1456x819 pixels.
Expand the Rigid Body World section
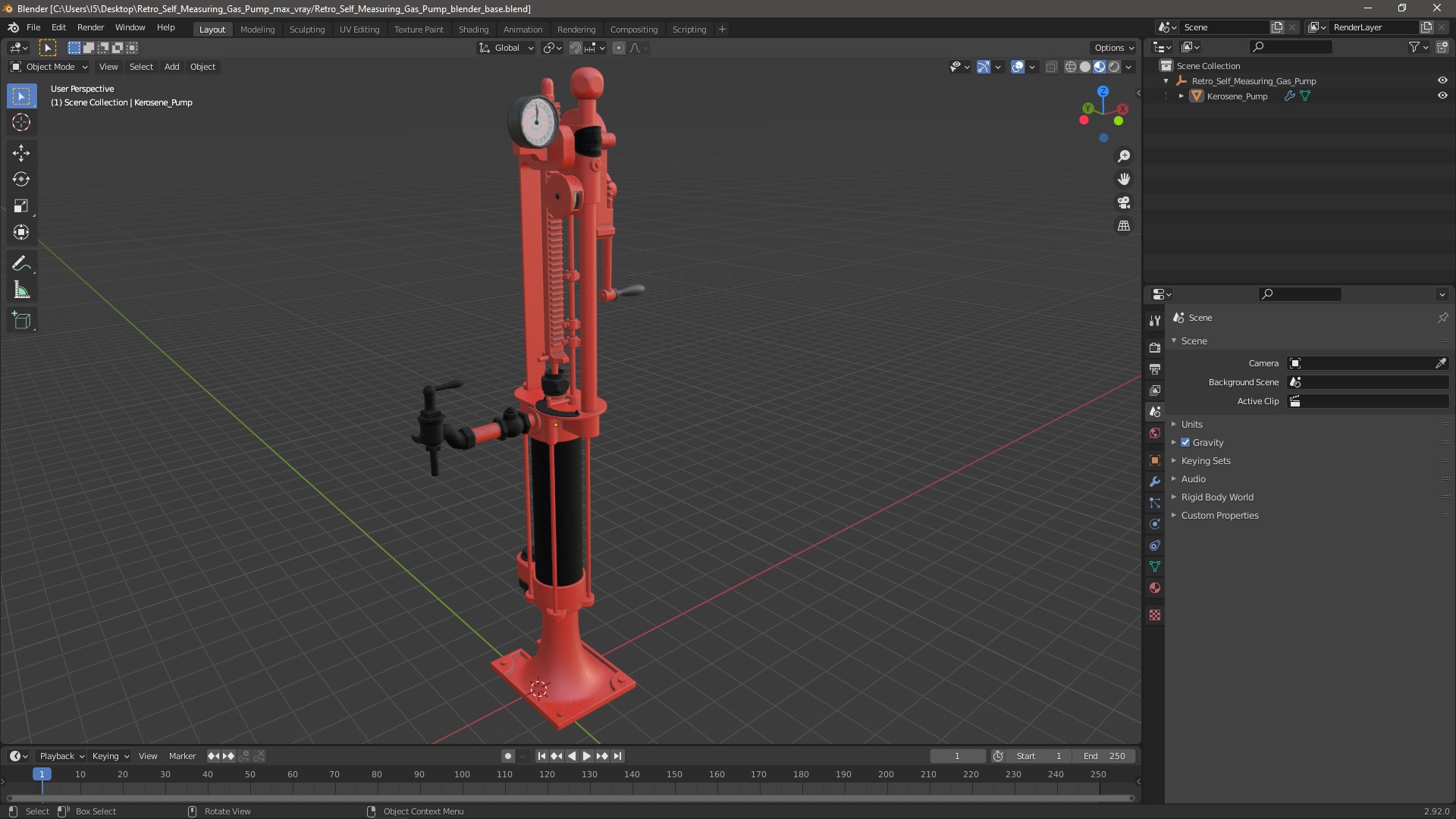click(x=1175, y=497)
